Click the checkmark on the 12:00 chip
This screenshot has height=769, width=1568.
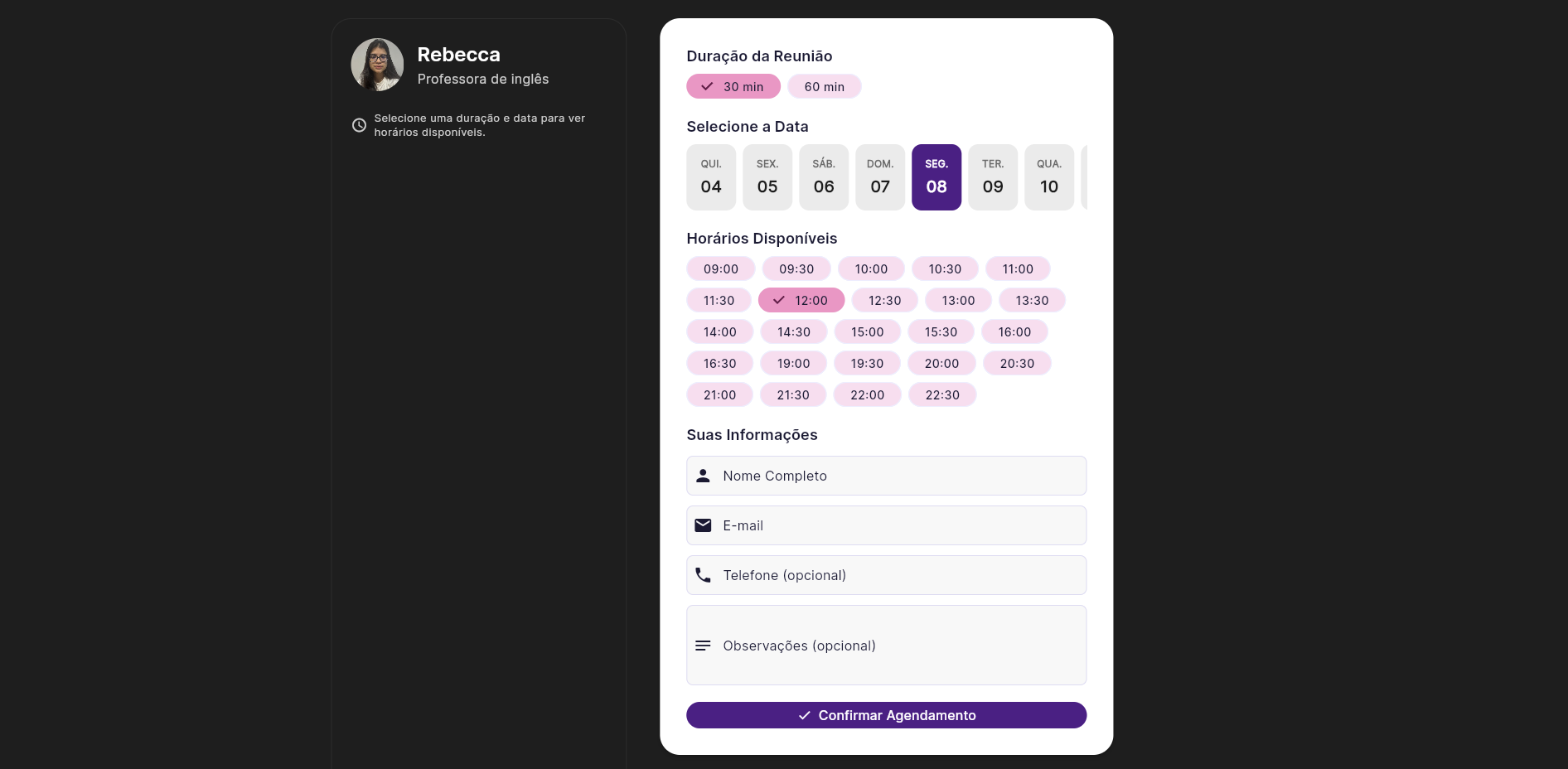779,300
